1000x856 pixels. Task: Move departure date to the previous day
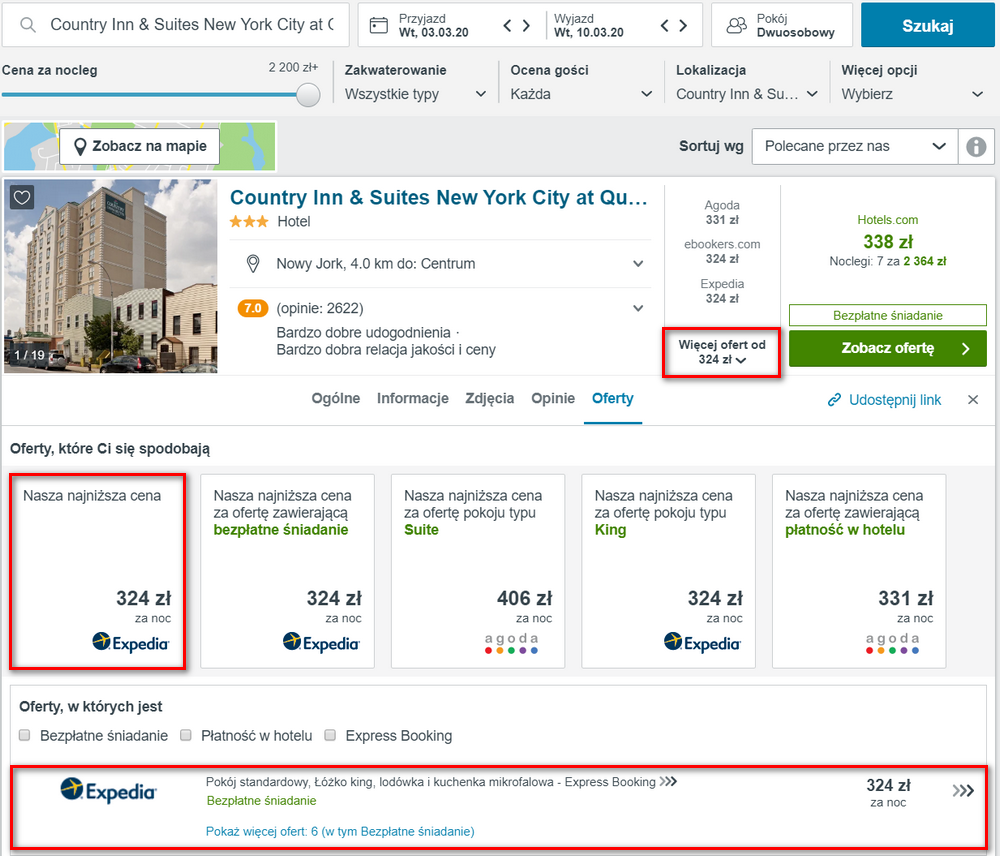[665, 26]
